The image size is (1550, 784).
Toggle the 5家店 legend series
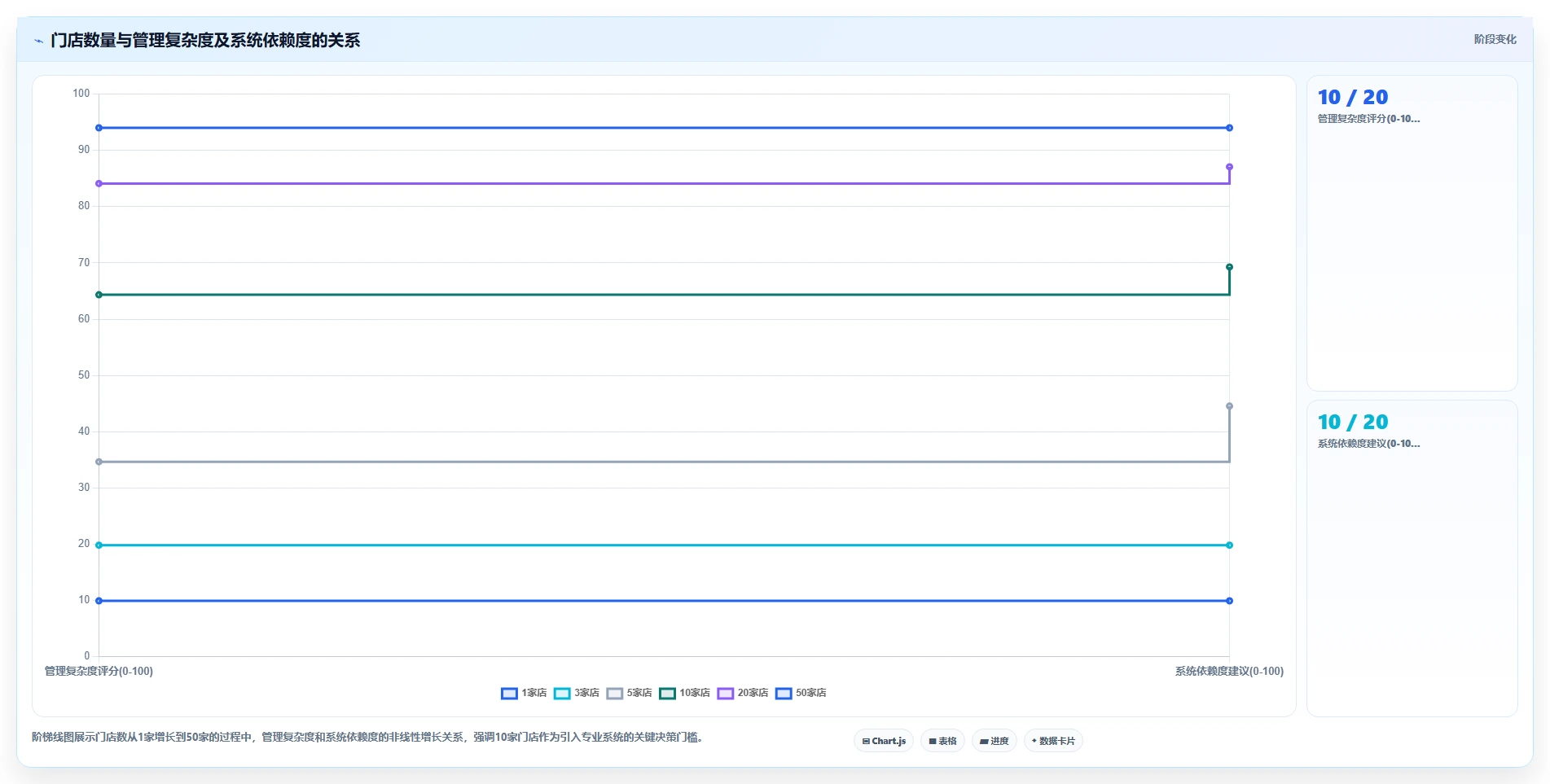(629, 693)
